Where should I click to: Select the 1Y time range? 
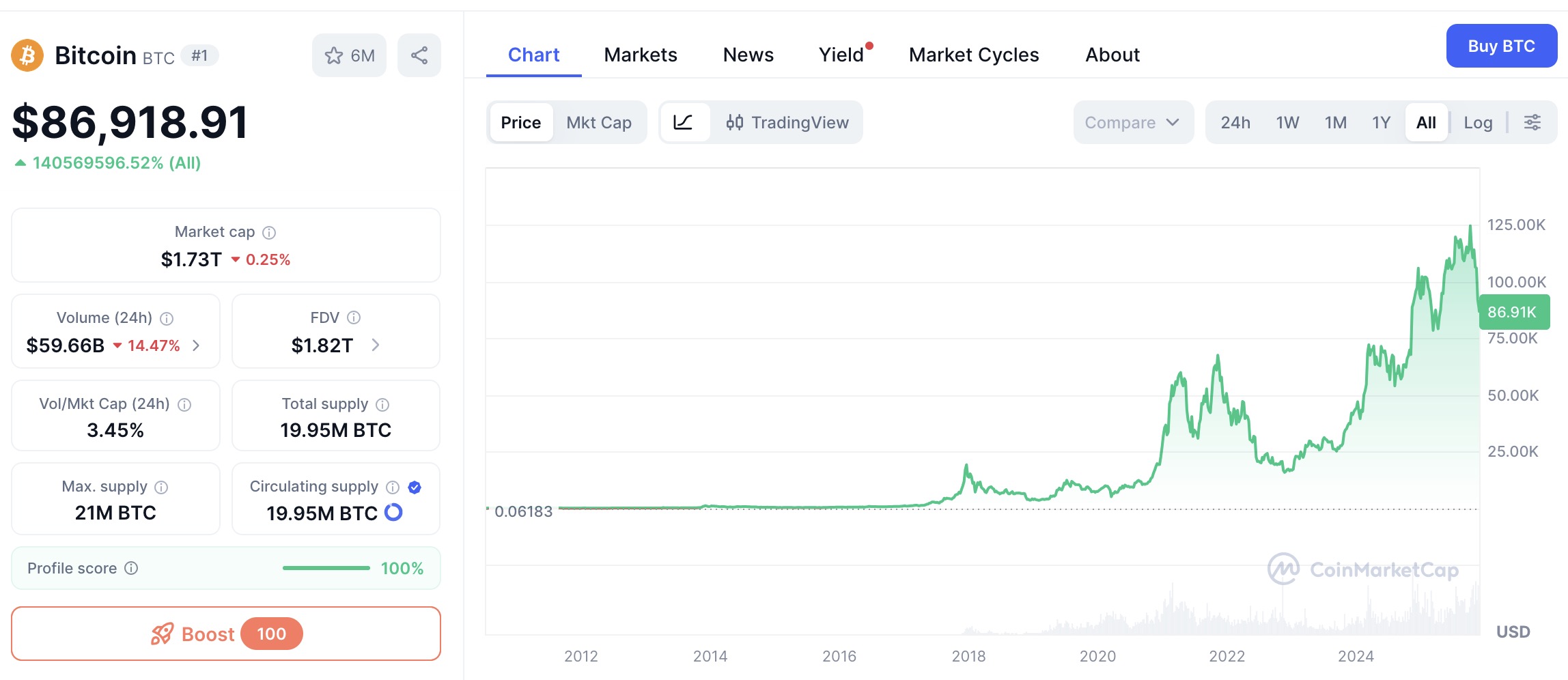pos(1381,122)
